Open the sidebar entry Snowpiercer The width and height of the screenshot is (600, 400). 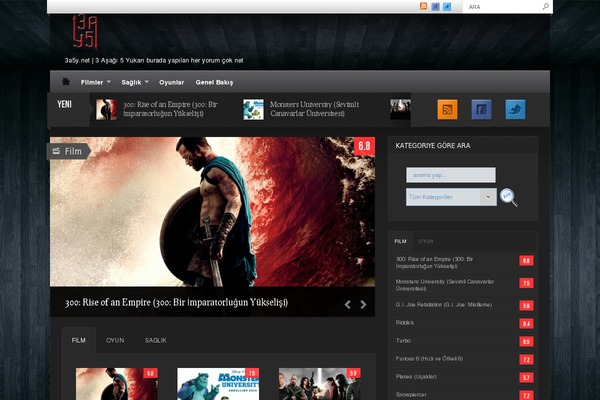pos(411,394)
